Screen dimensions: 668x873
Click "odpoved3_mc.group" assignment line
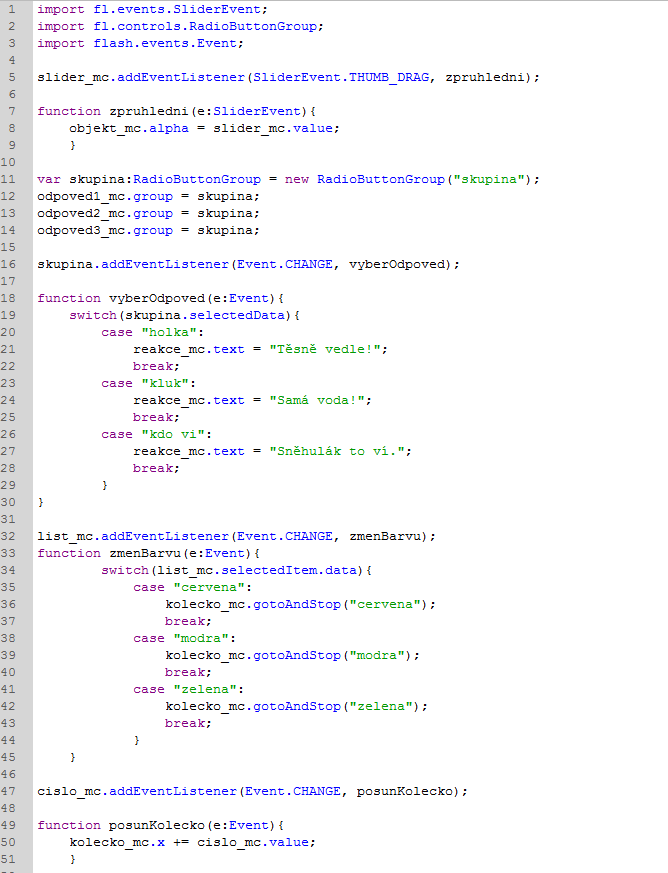click(148, 230)
